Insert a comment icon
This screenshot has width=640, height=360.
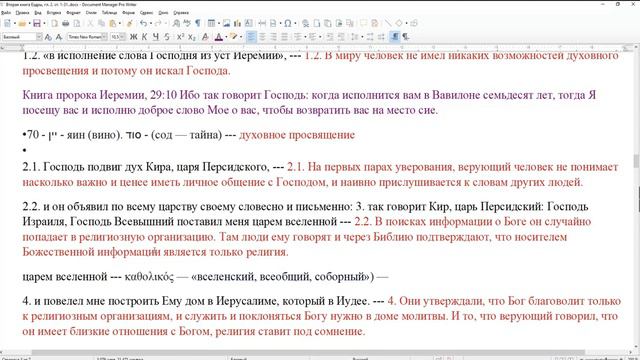tap(363, 23)
